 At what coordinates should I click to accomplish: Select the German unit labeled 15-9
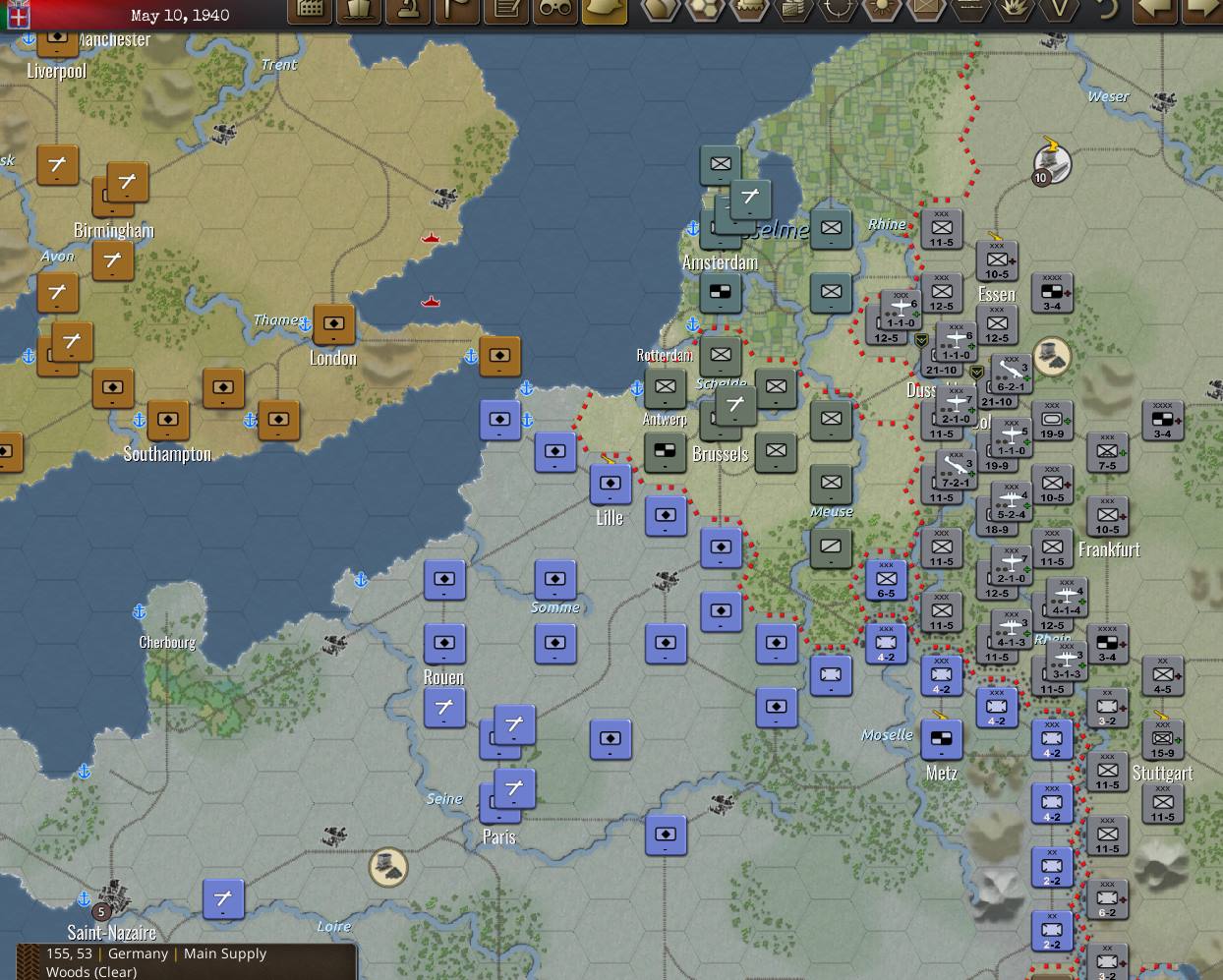coord(1162,741)
